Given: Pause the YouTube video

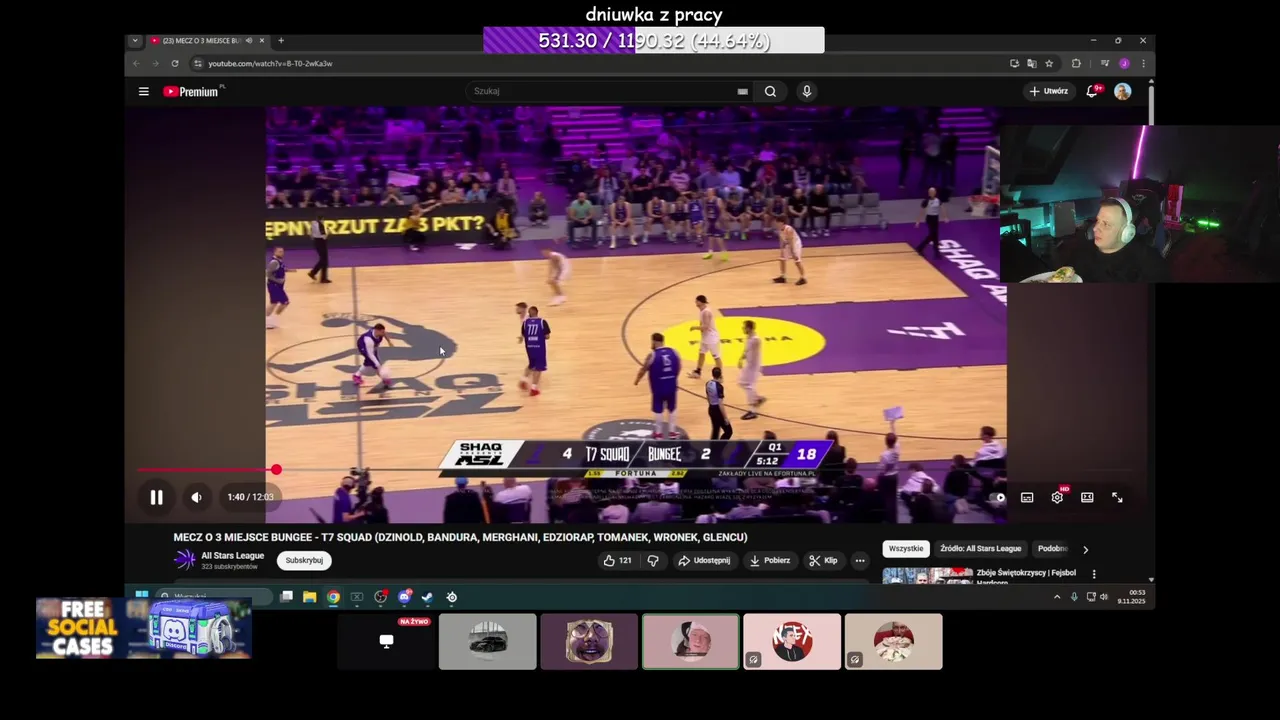Looking at the screenshot, I should (156, 497).
